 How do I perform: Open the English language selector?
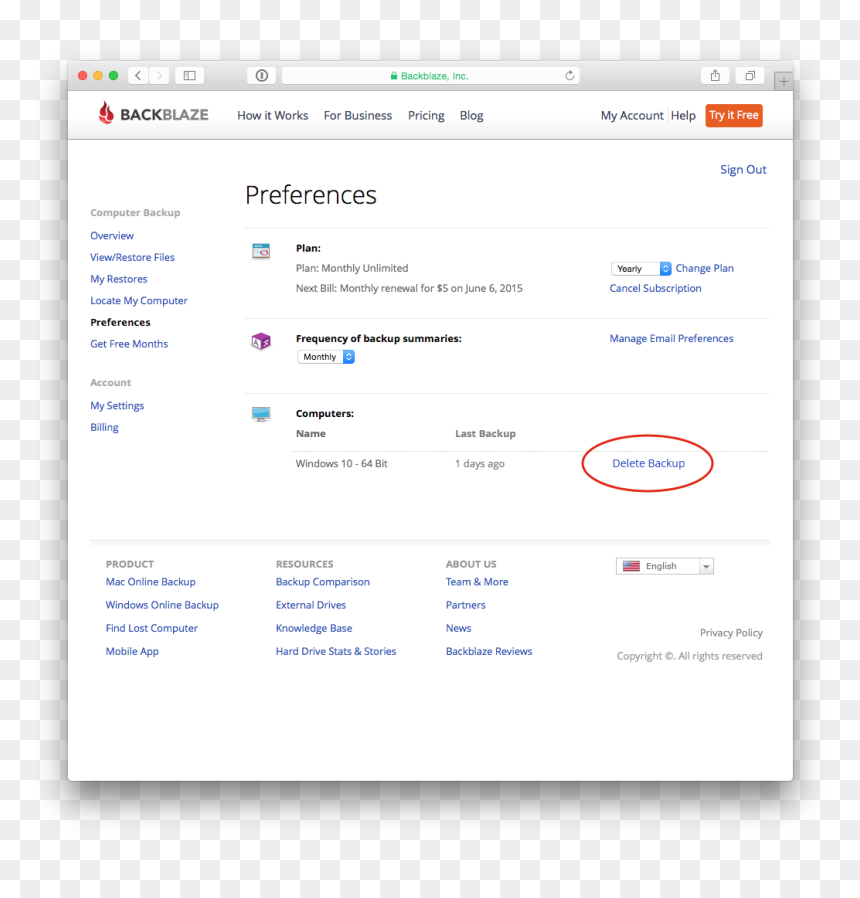[x=665, y=566]
